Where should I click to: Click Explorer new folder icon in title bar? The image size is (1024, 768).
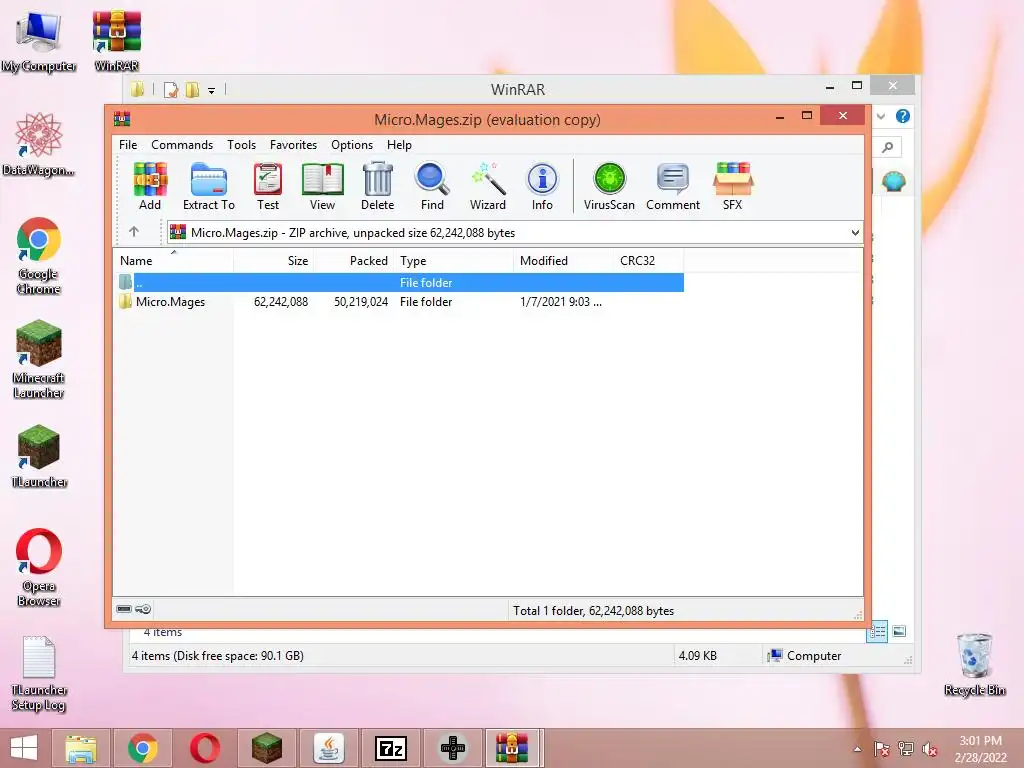(192, 89)
